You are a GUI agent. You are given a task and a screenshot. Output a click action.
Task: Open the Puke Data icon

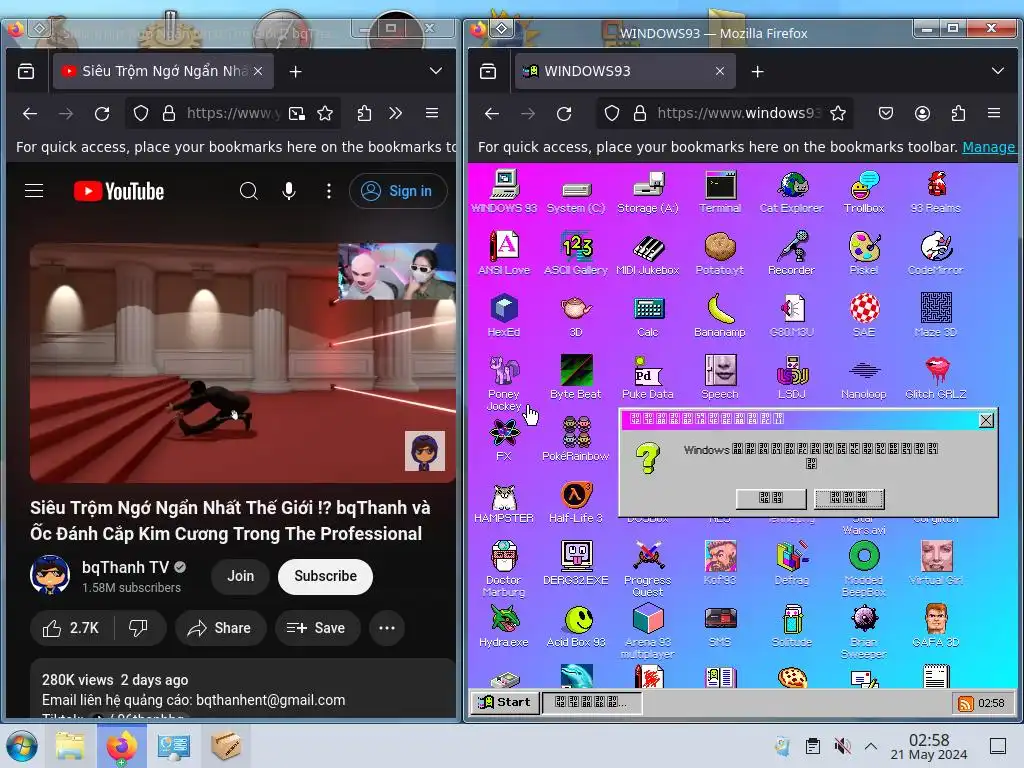(648, 377)
